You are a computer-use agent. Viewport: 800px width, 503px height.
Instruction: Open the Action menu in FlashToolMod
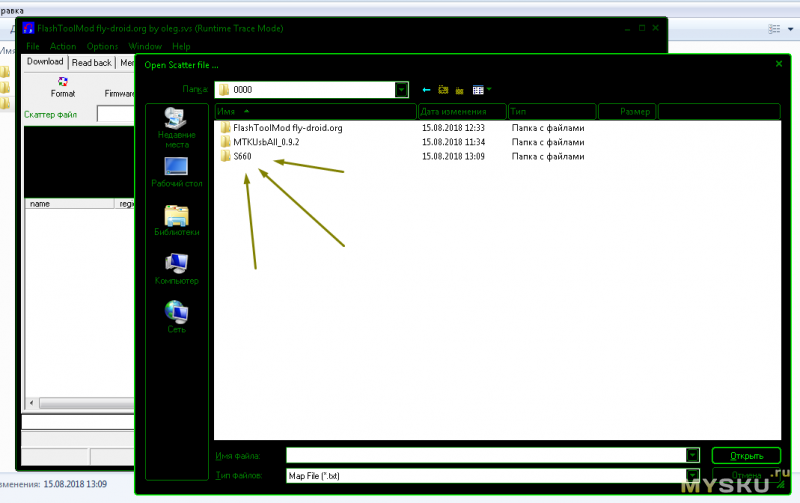point(63,46)
